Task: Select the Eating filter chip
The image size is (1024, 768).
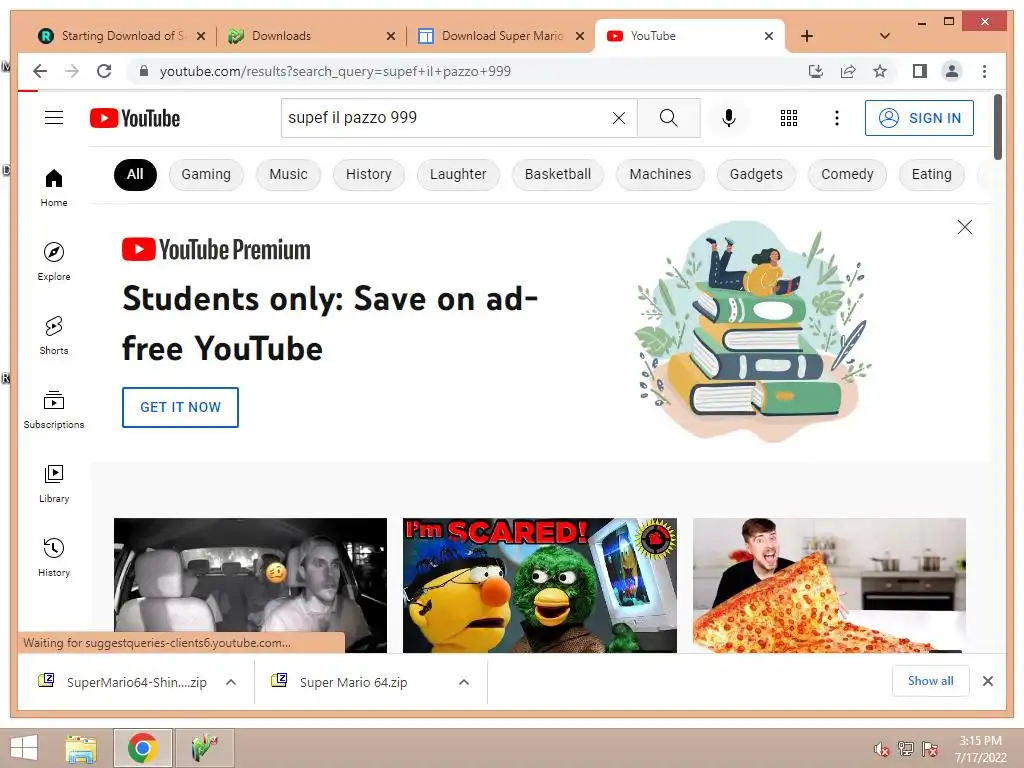Action: 931,174
